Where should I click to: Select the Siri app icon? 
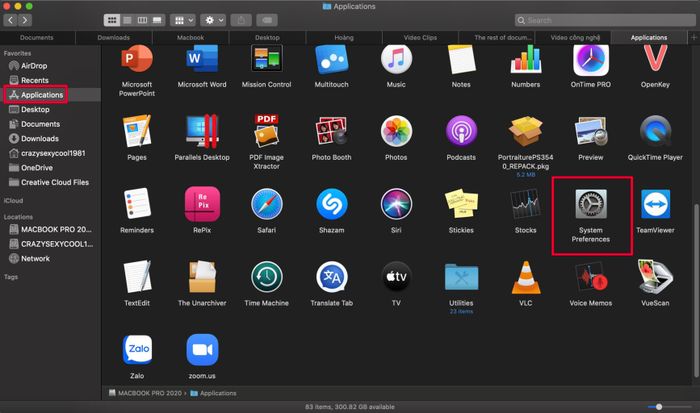(396, 204)
